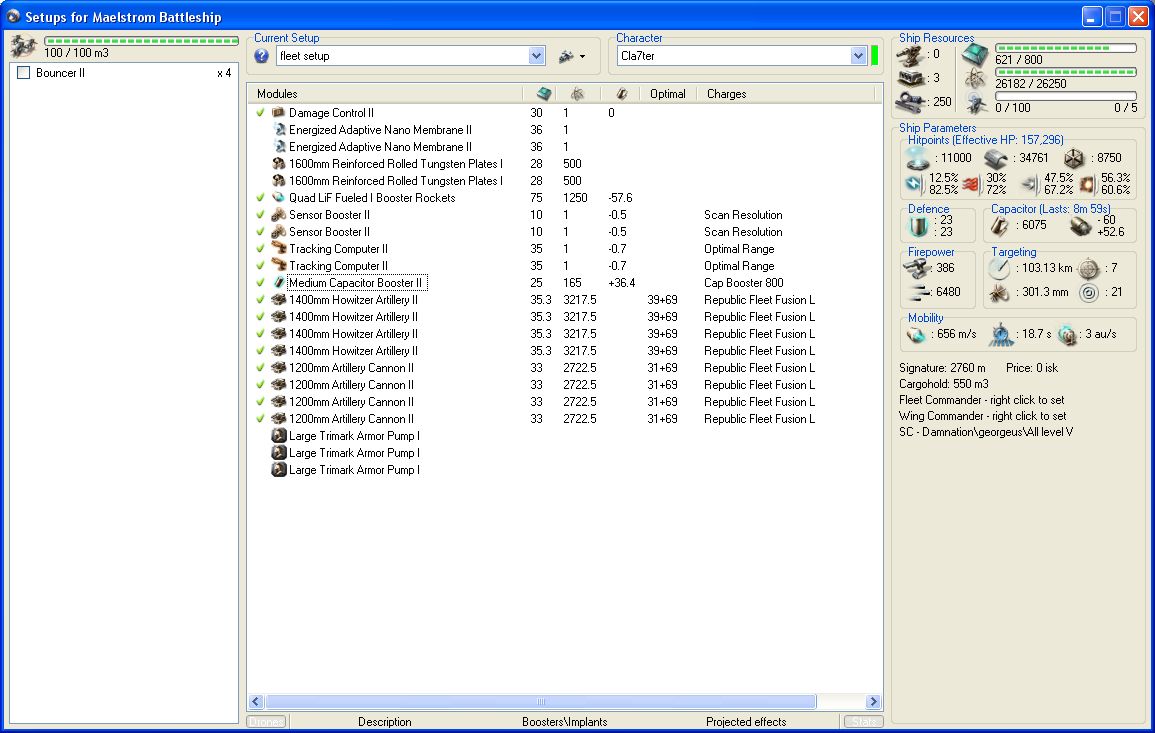Click the armor hitpoints icon showing 34761
1155x733 pixels.
coord(996,158)
